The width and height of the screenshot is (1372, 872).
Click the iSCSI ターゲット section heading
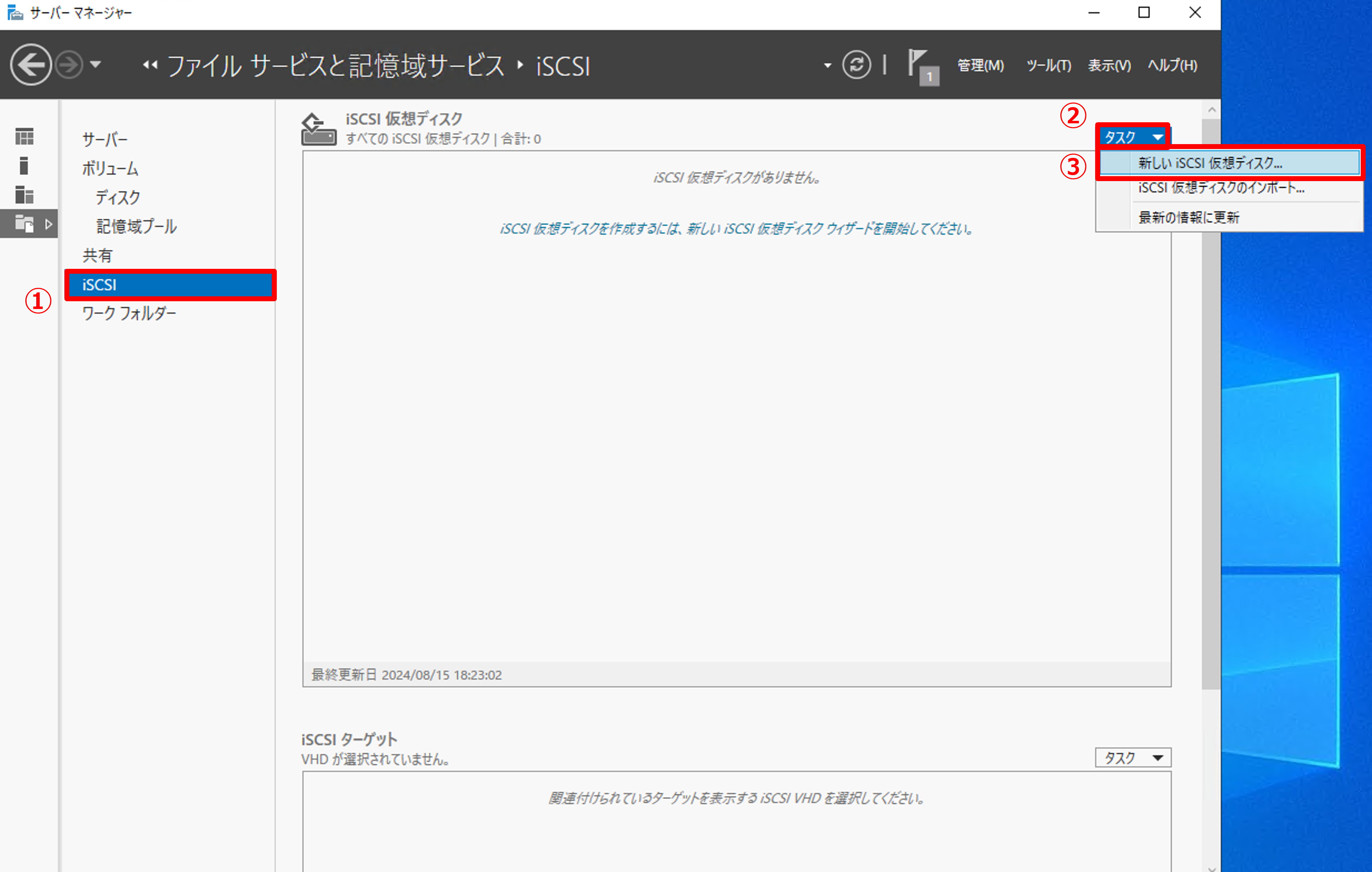tap(349, 739)
